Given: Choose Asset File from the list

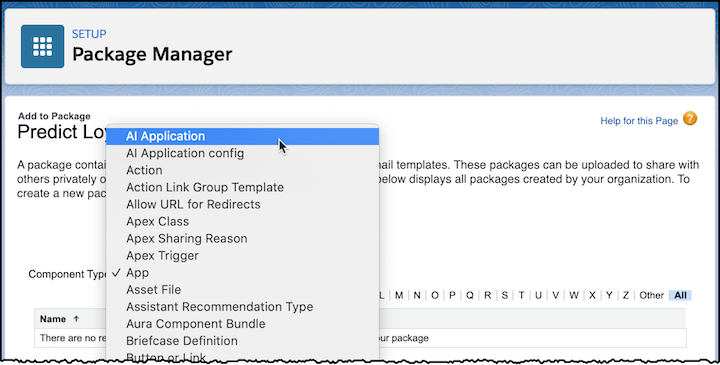Looking at the screenshot, I should point(242,290).
